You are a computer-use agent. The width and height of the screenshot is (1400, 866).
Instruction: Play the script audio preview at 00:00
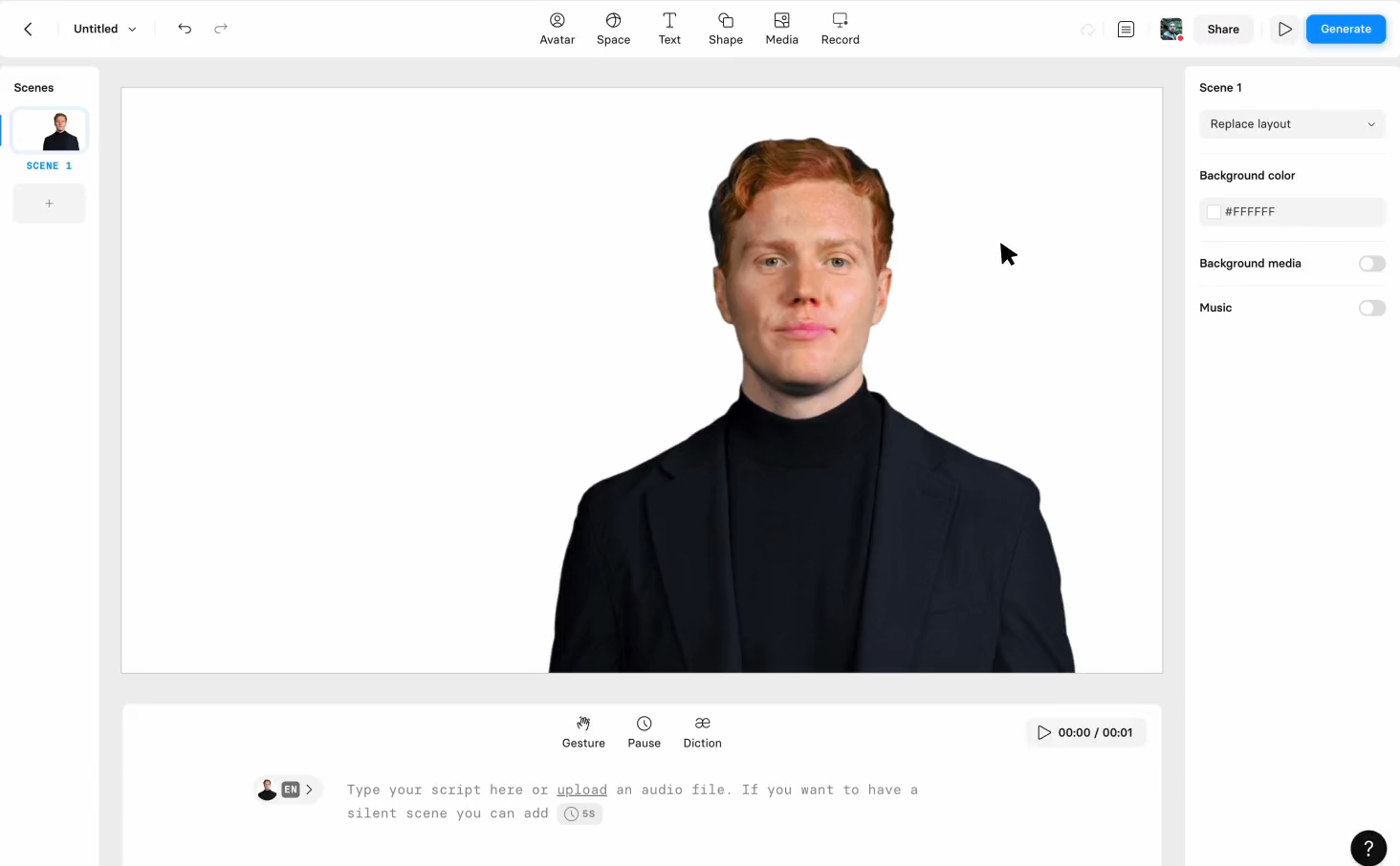[x=1044, y=732]
